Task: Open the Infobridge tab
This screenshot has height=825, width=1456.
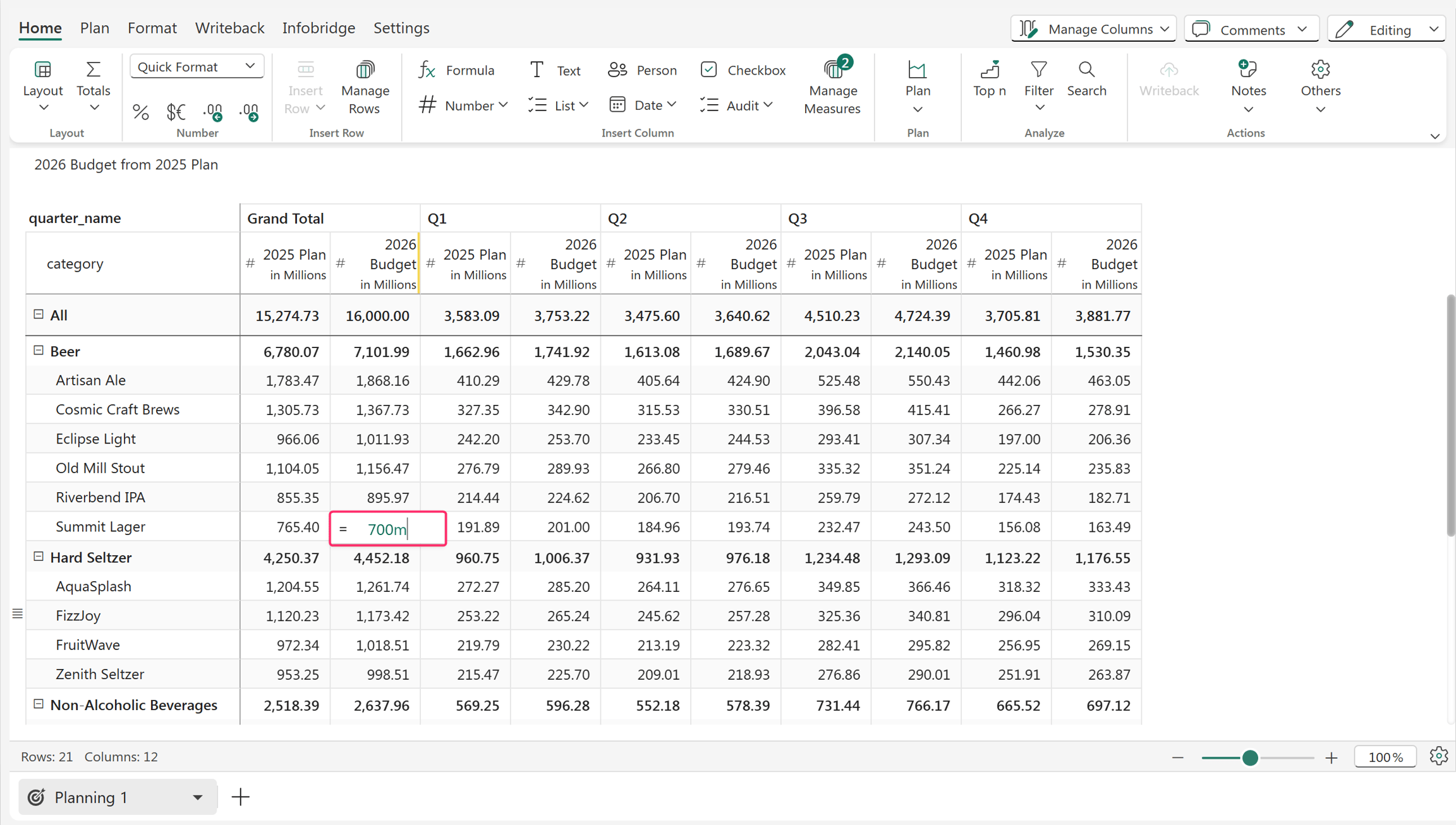Action: (x=318, y=28)
